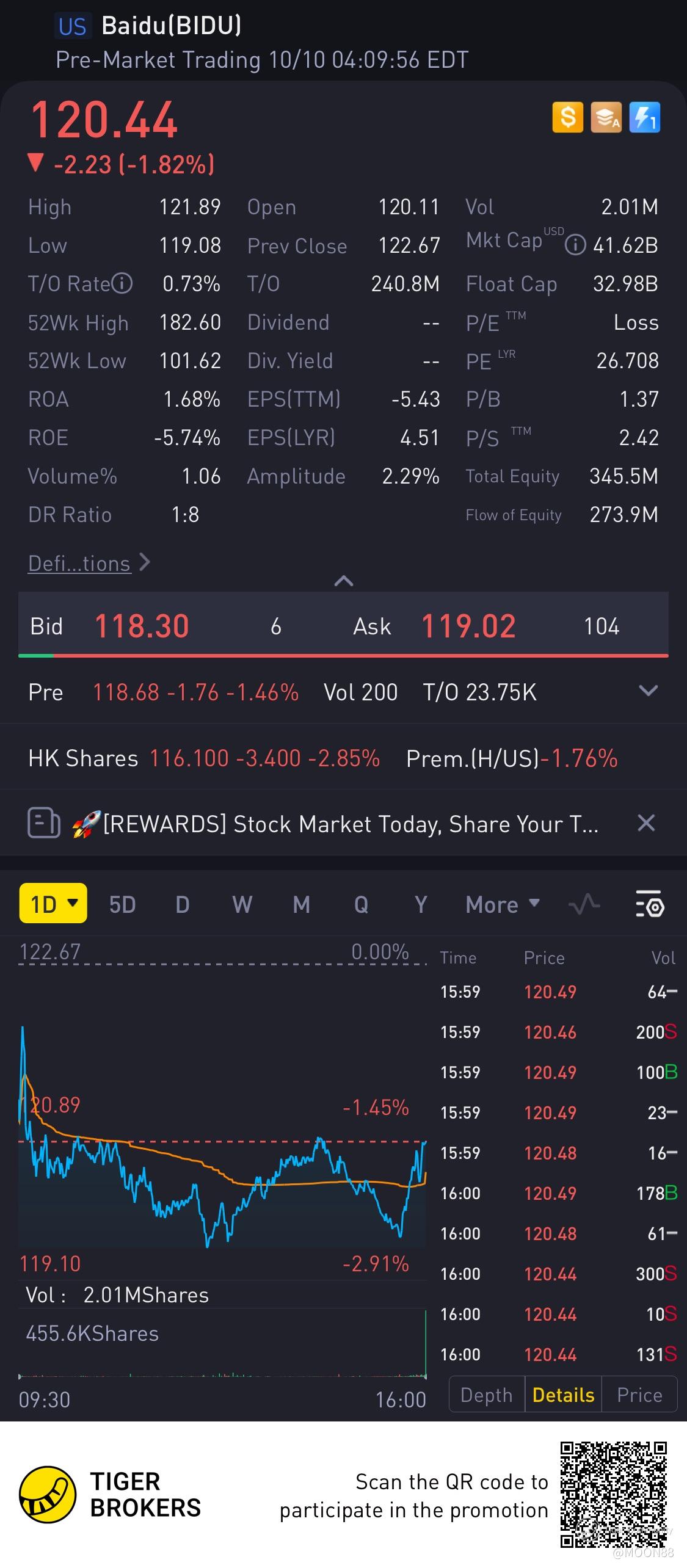This screenshot has height=1568, width=687.
Task: Select the Price tab
Action: [x=639, y=1395]
